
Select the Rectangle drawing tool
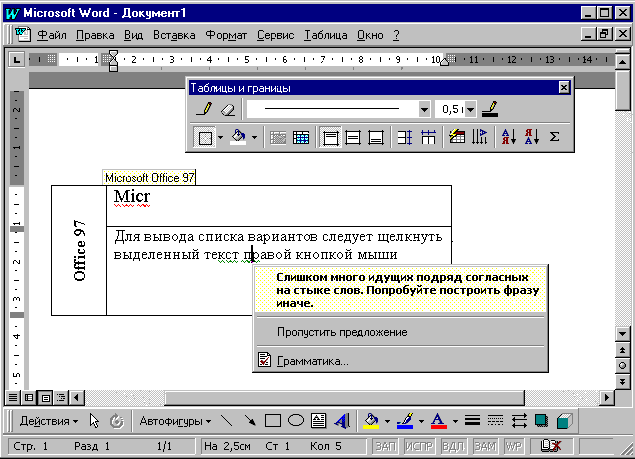click(x=273, y=421)
